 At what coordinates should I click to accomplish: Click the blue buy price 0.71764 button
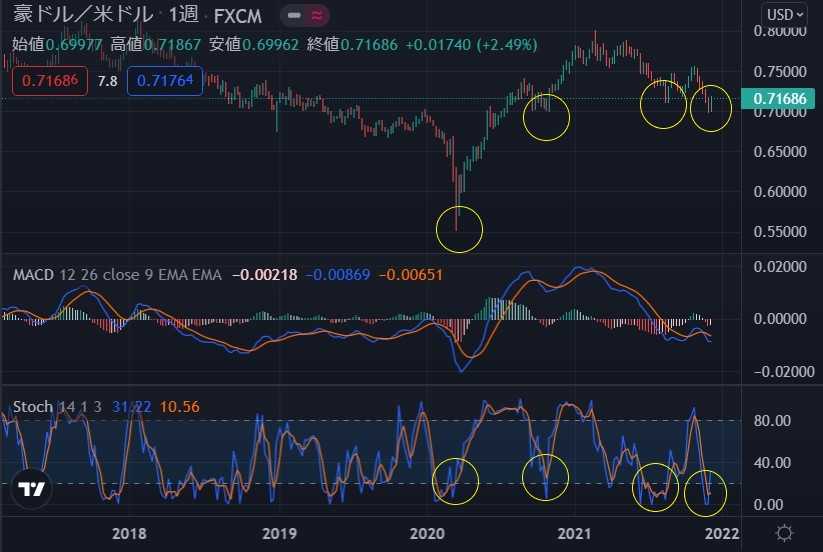click(x=165, y=81)
